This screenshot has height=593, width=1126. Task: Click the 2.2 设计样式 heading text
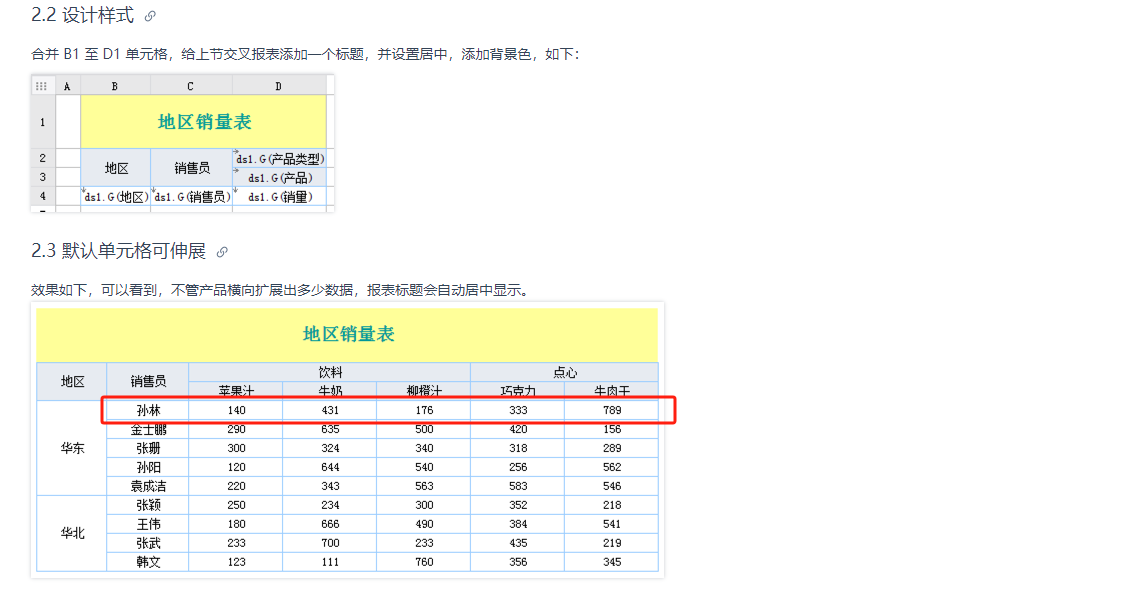tap(82, 16)
